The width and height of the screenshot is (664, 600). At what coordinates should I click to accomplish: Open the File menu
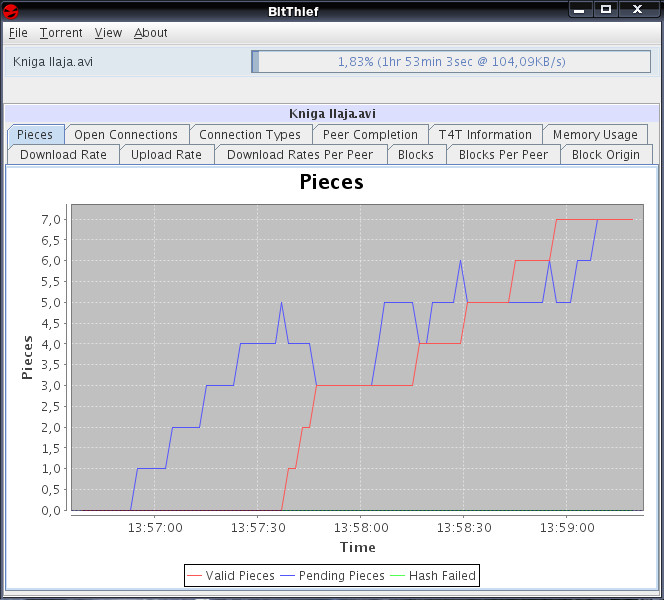tap(18, 33)
